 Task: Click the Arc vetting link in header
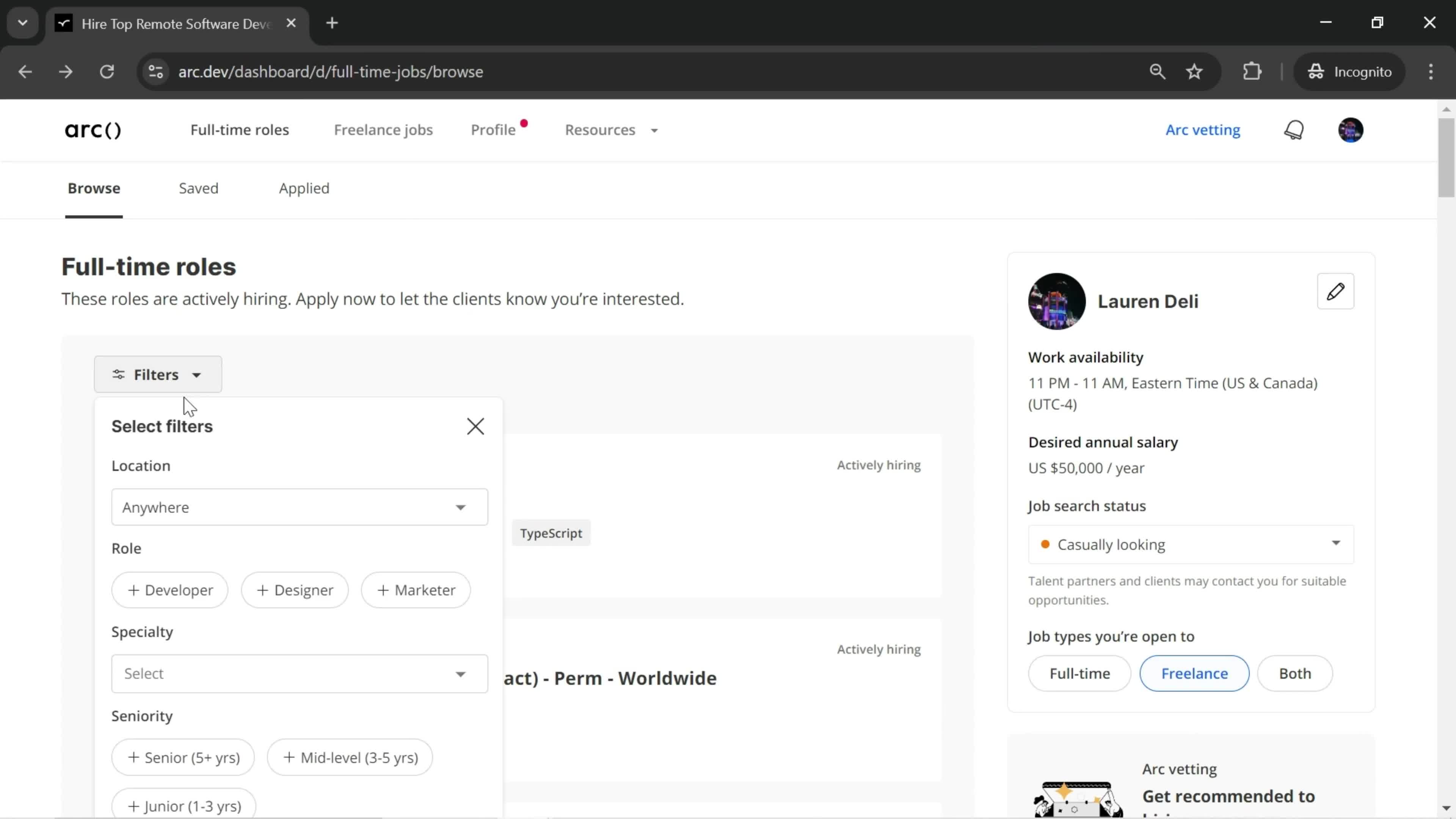(x=1203, y=130)
